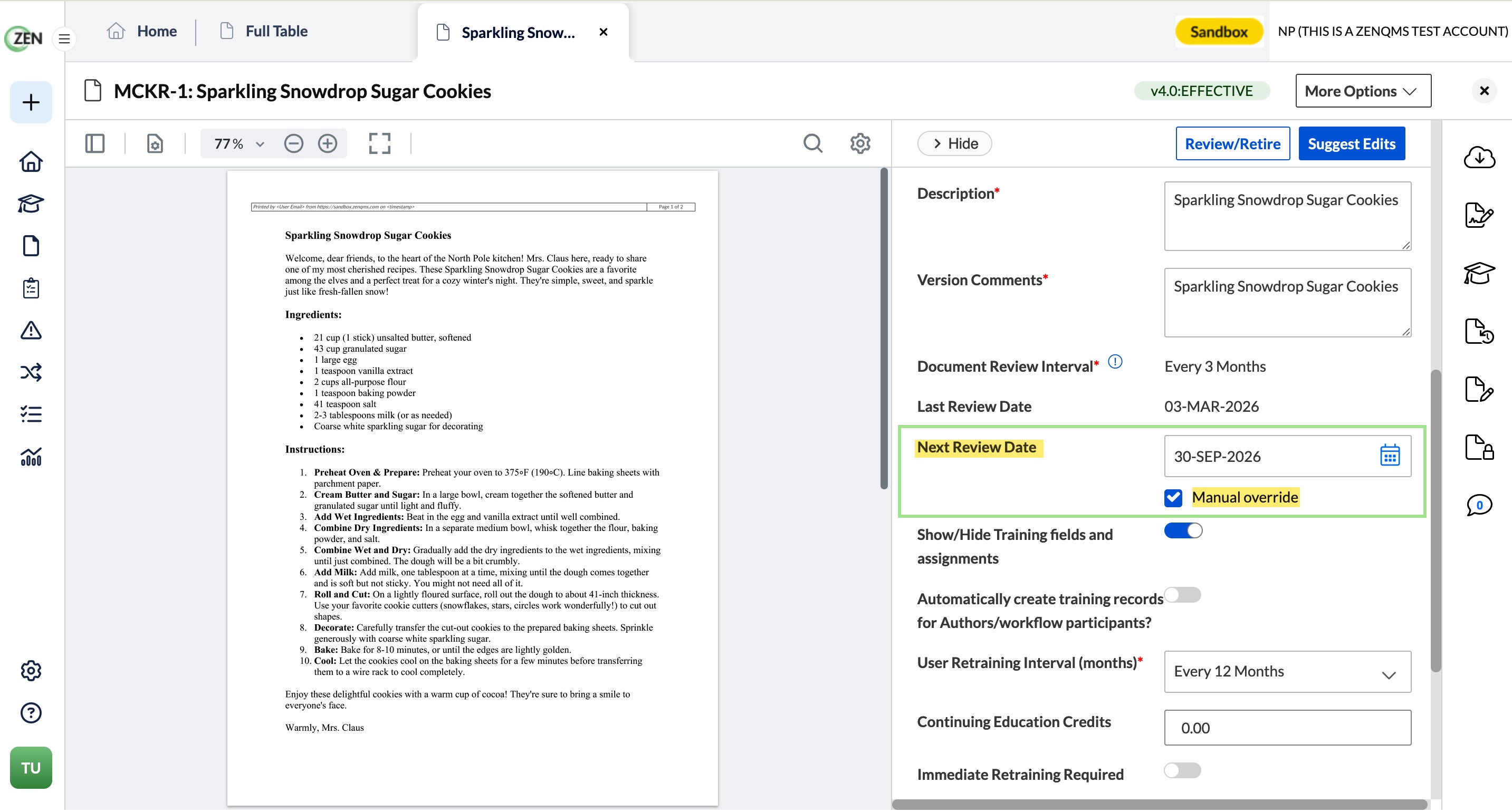Screen dimensions: 1512x812
Task: Open the hamburger navigation menu
Action: click(64, 38)
